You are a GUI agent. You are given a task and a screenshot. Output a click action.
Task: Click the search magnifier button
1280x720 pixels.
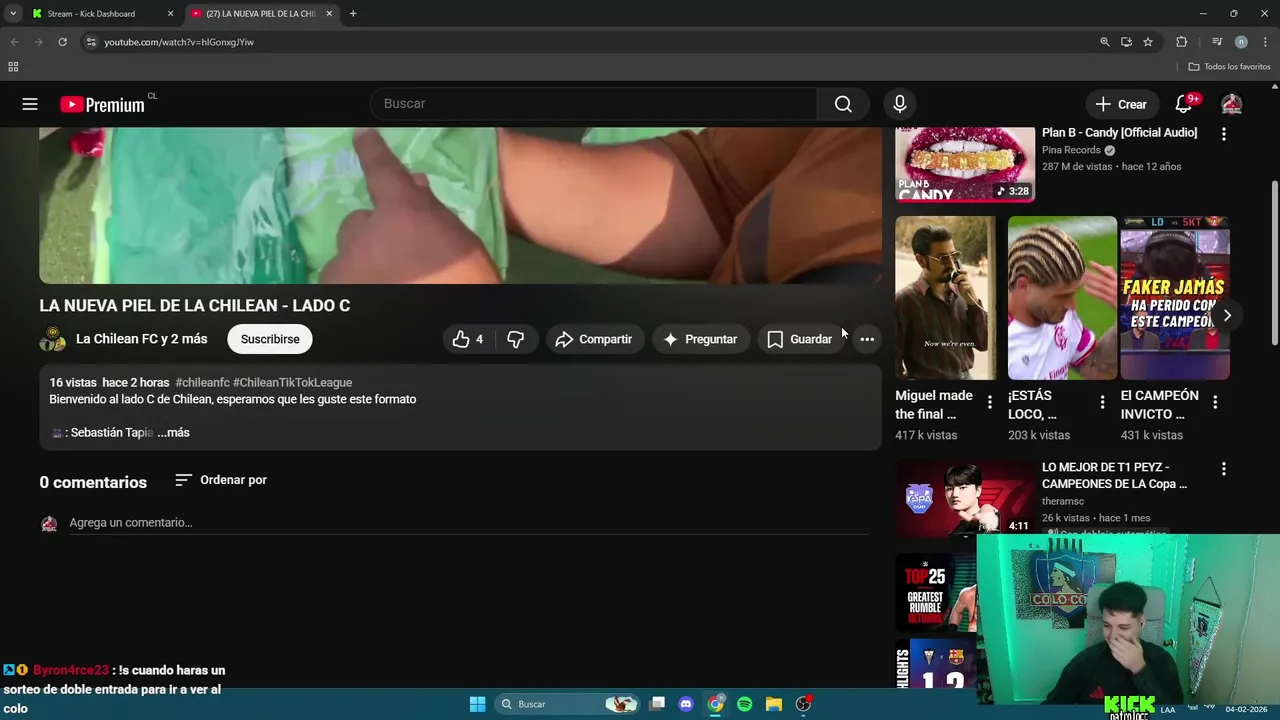click(x=843, y=104)
